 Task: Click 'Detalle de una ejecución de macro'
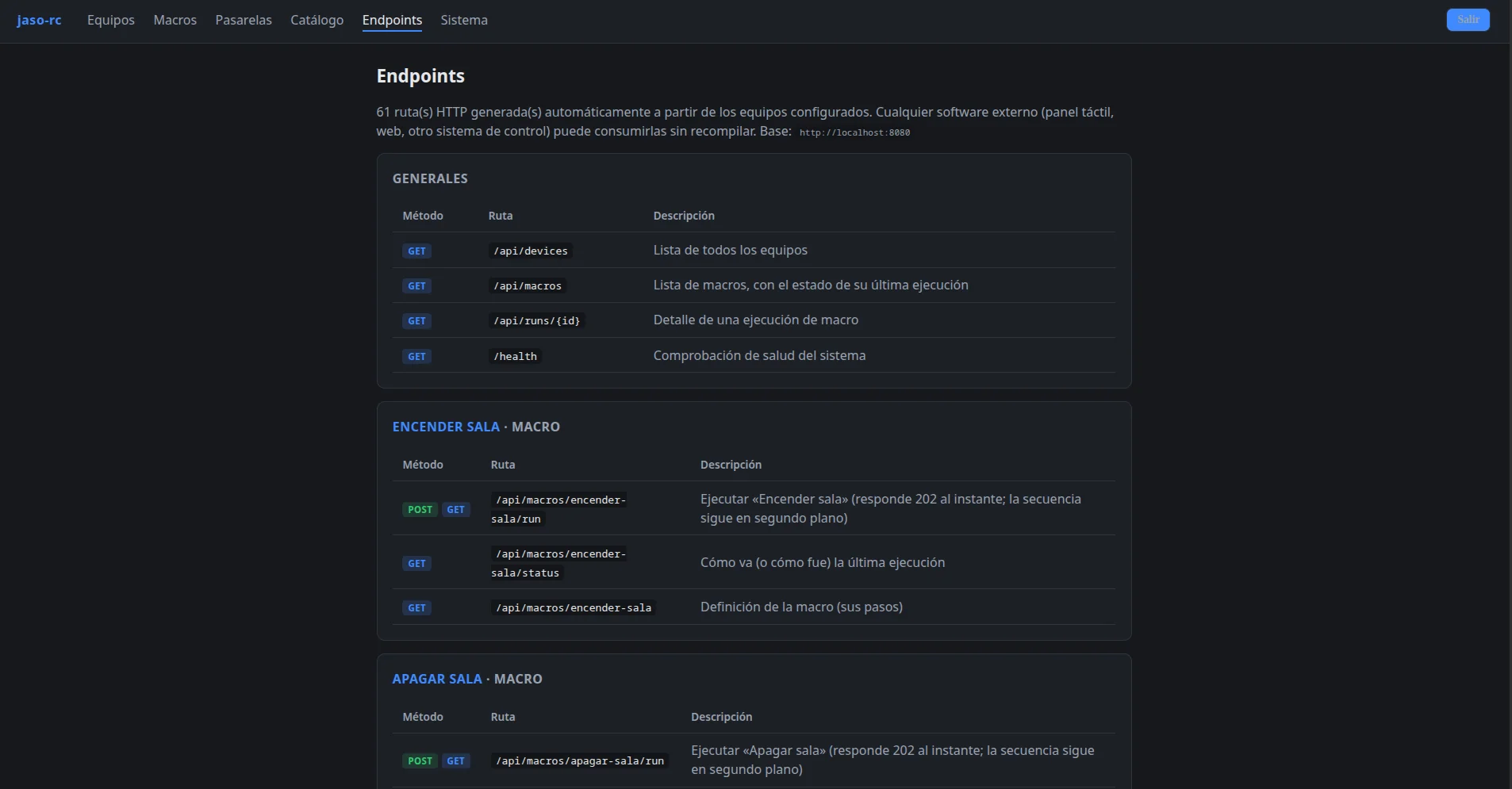(x=755, y=320)
